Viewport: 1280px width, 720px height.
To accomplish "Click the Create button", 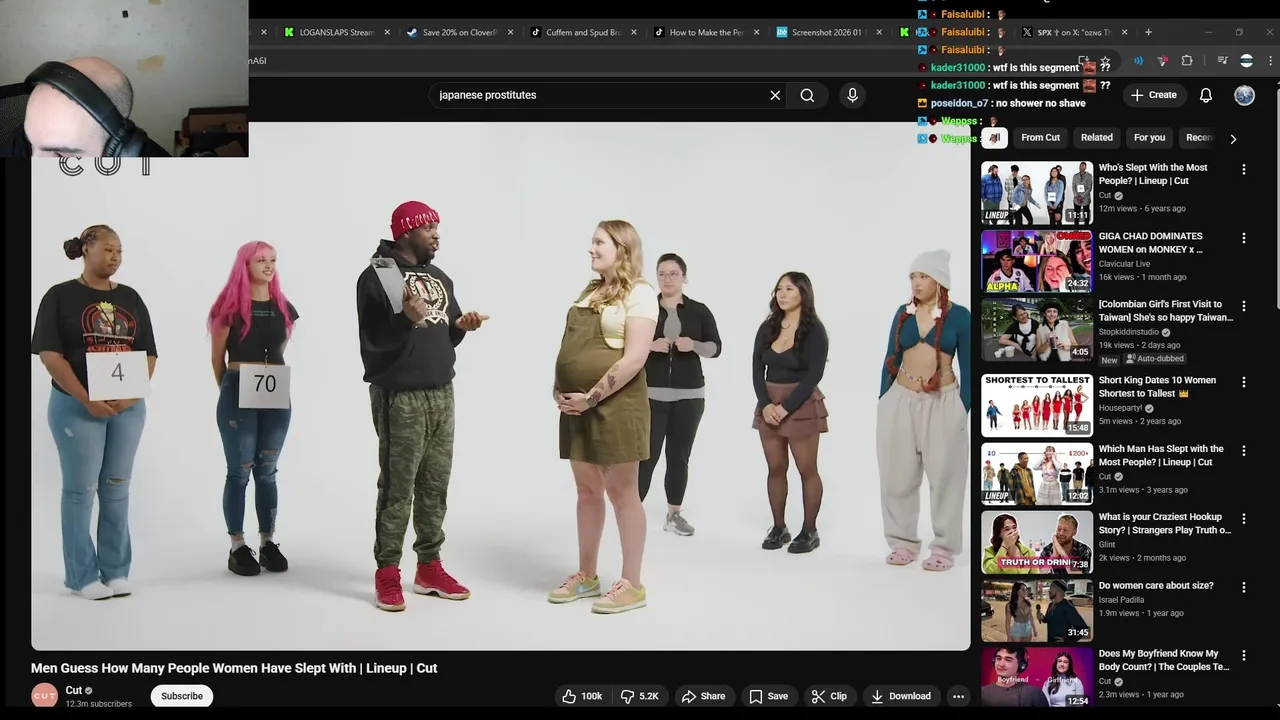I will pos(1153,95).
